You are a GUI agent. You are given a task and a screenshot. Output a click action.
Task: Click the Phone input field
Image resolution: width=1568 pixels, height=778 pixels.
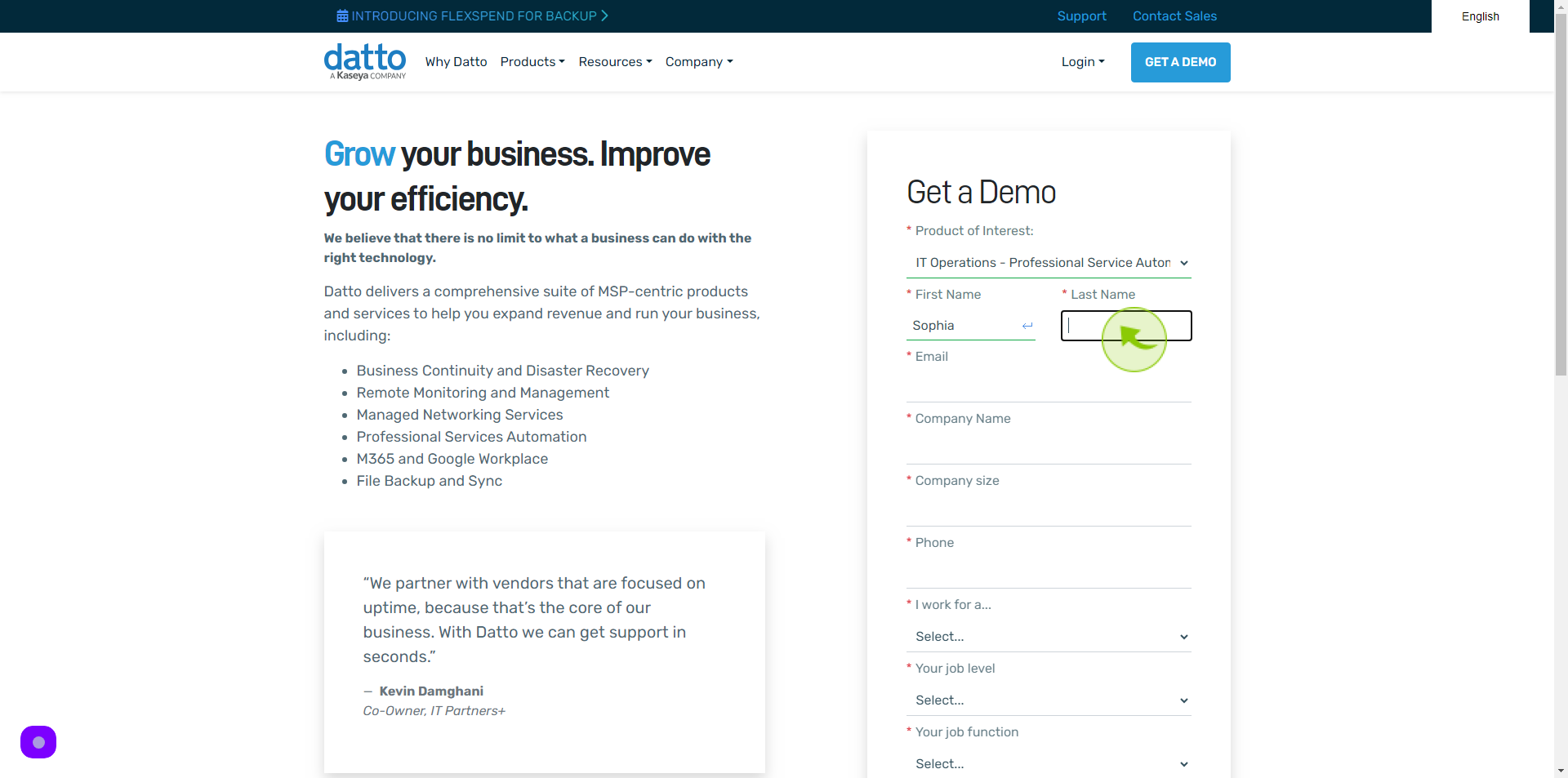(x=1049, y=573)
